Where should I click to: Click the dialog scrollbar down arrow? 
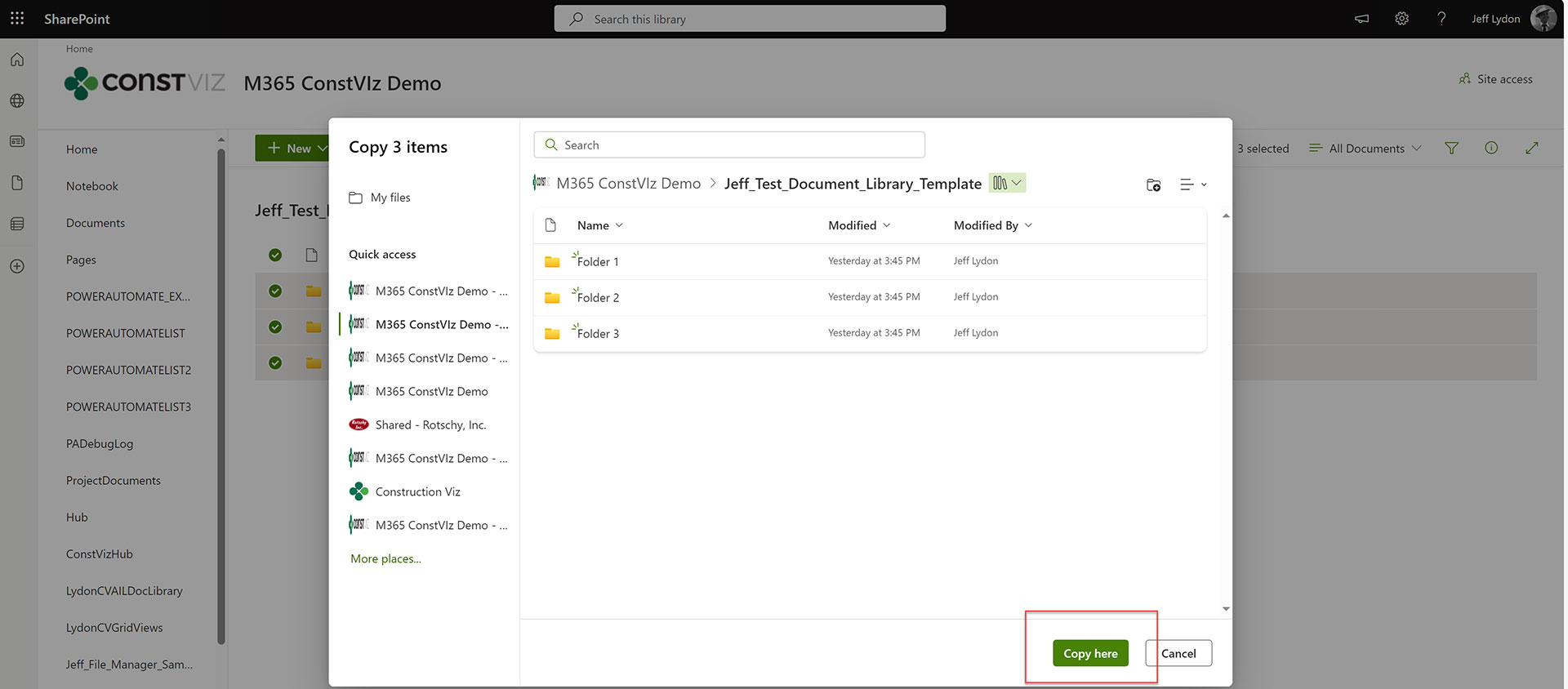pos(1226,608)
